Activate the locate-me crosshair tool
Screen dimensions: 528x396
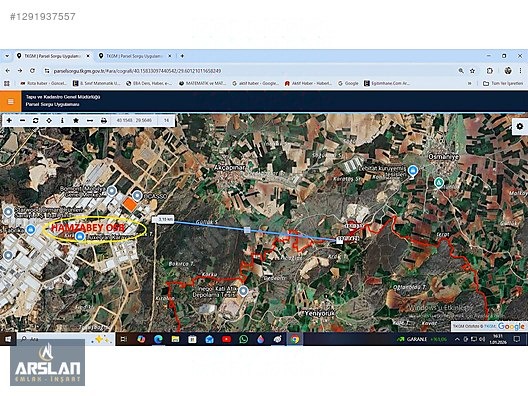(x=49, y=121)
